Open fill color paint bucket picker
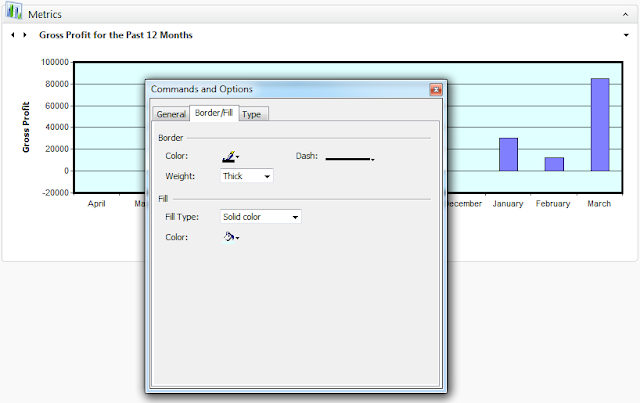The height and width of the screenshot is (403, 640). click(231, 237)
